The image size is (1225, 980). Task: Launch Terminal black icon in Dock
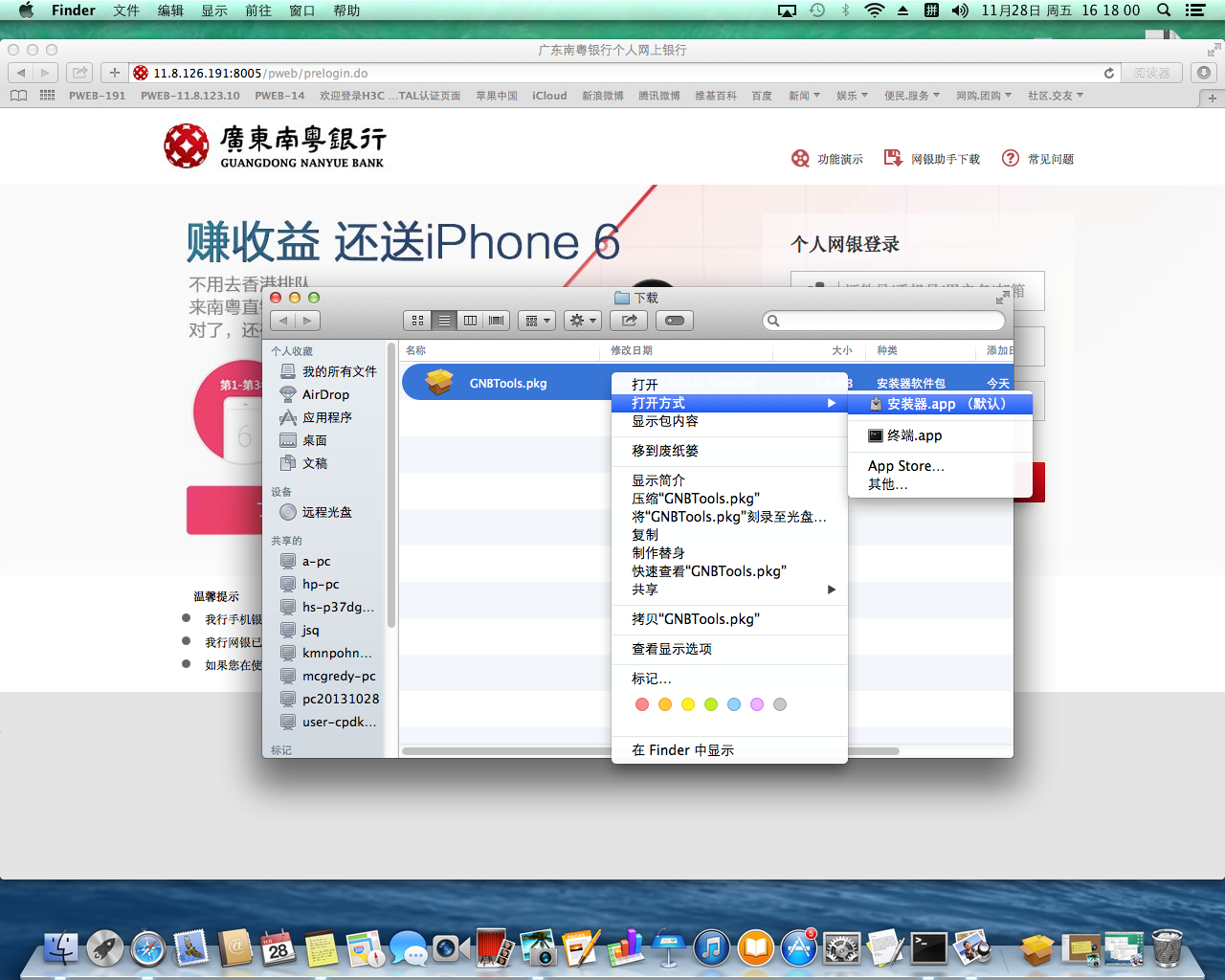click(x=928, y=948)
